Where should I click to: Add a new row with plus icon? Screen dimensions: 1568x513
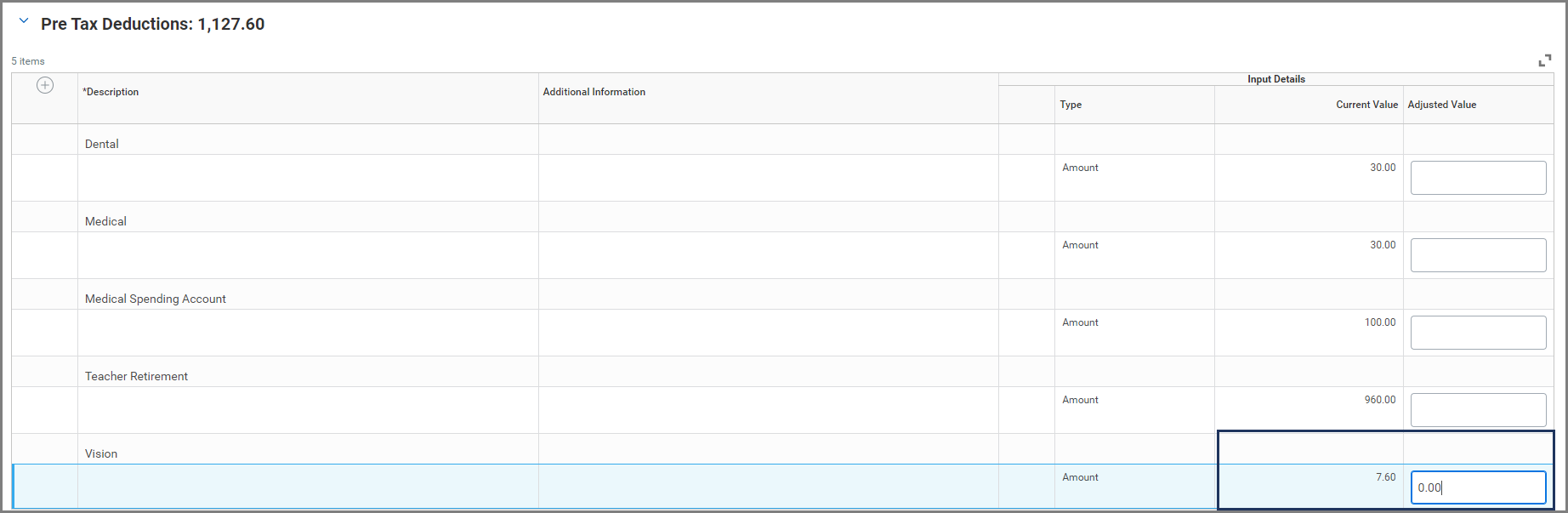coord(45,85)
